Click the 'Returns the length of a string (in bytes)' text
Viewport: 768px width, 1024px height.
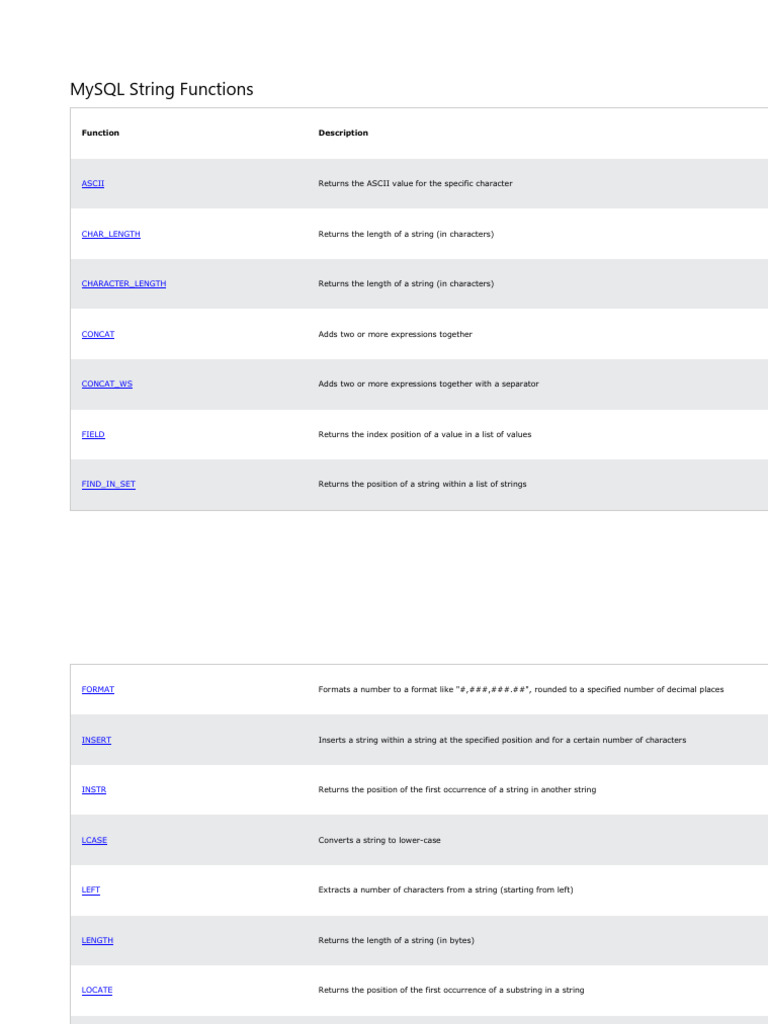(396, 940)
